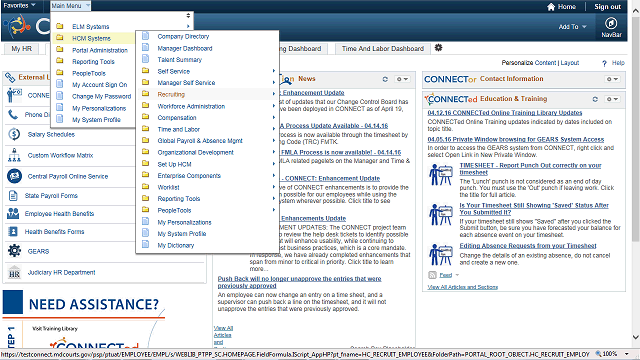Open the dashboard settings gear icon

(438, 48)
